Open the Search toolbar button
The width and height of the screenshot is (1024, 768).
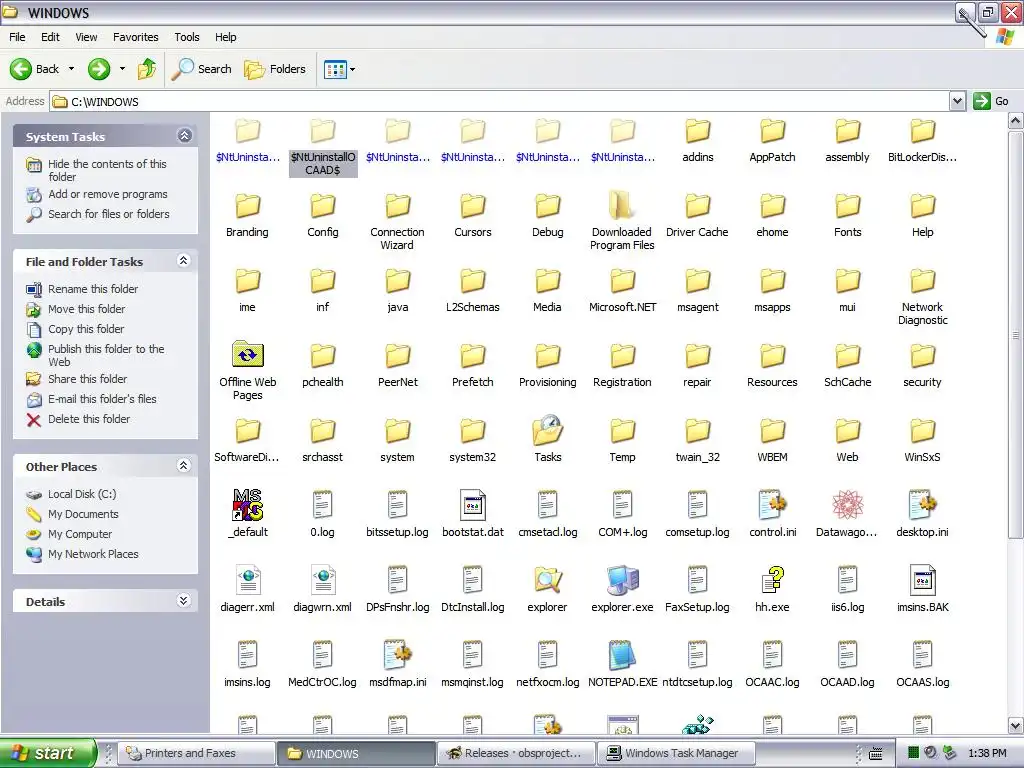(202, 69)
